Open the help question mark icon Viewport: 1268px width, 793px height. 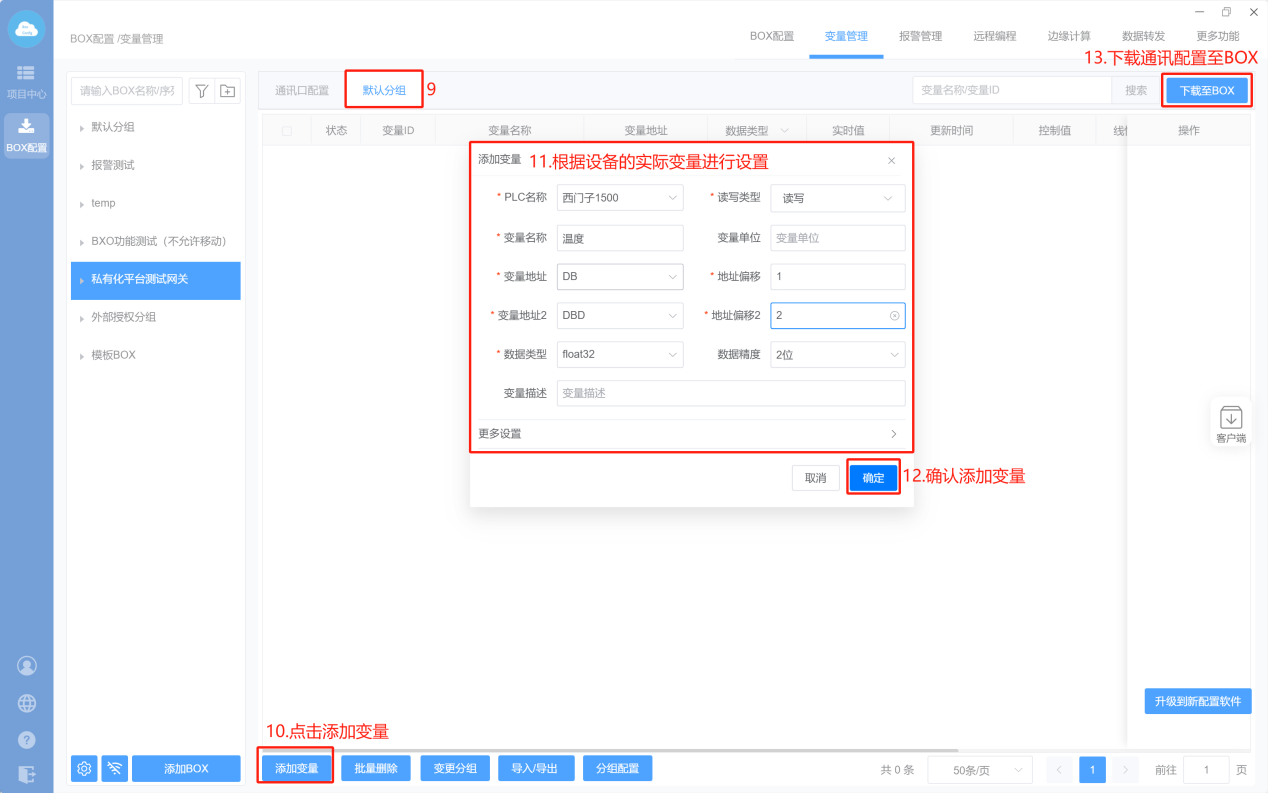tap(27, 740)
